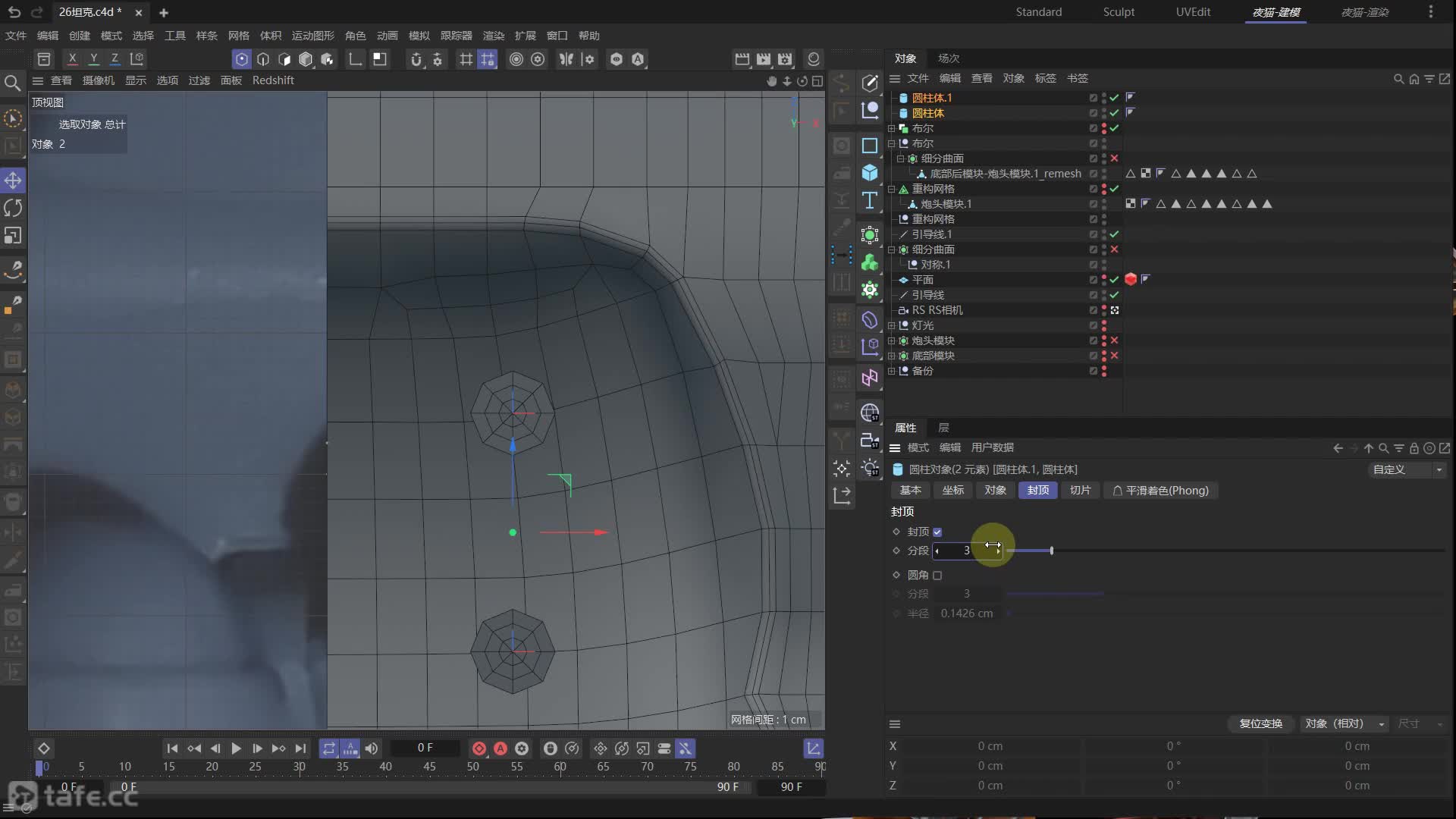
Task: Open the 对象 (相对) coordinate dropdown
Action: pyautogui.click(x=1344, y=723)
